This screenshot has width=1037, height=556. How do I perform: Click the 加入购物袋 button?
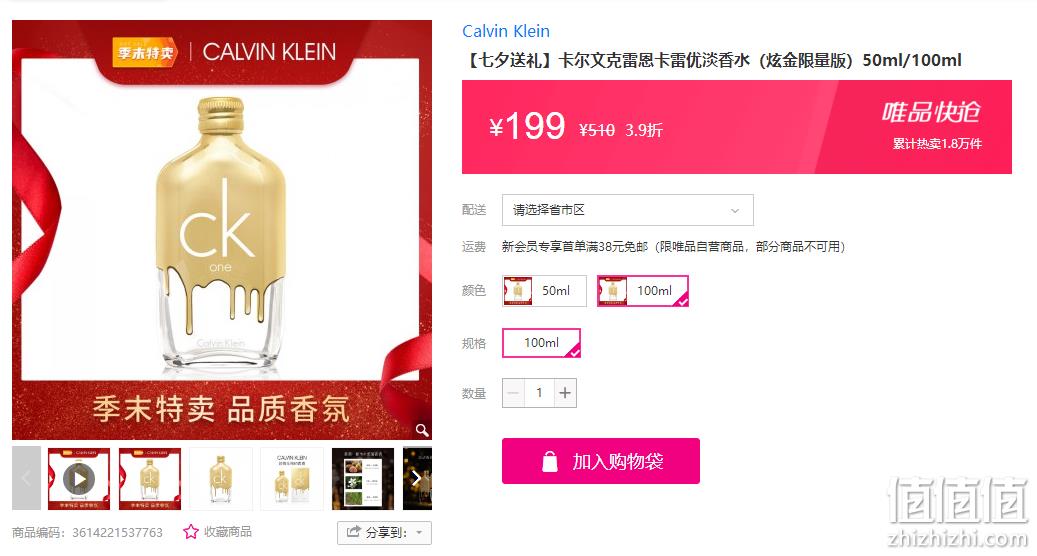[601, 461]
